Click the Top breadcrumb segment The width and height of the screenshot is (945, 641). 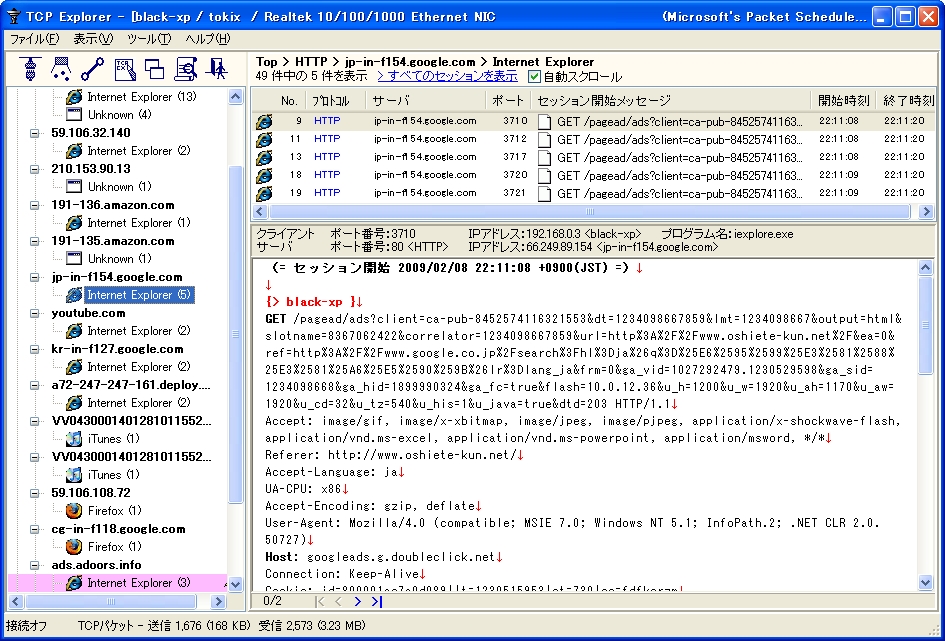pyautogui.click(x=266, y=61)
